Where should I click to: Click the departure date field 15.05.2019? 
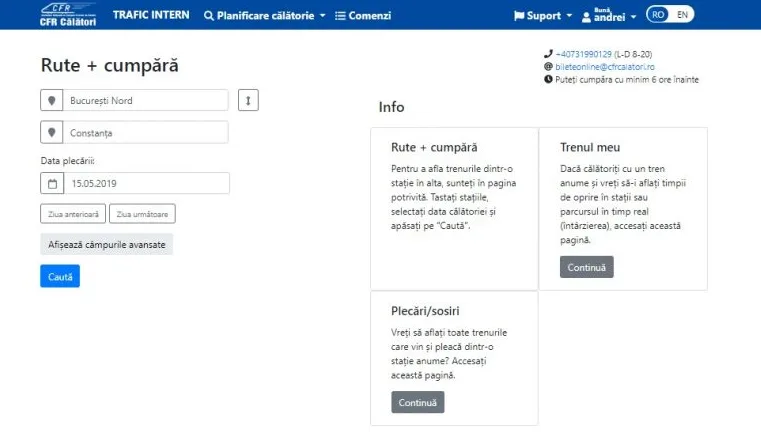(x=146, y=184)
